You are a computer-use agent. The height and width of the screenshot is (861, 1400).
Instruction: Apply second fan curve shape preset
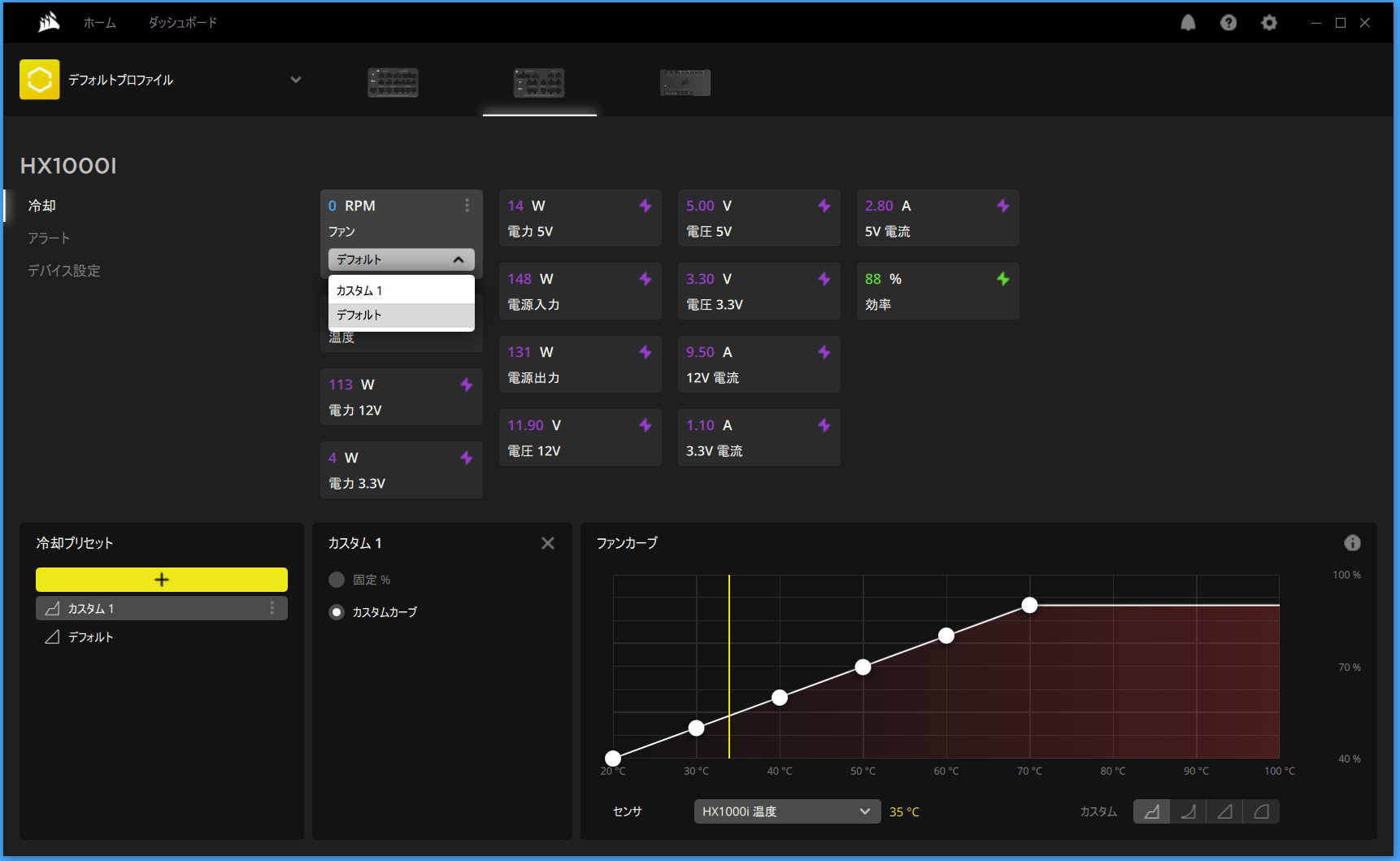tap(1188, 811)
